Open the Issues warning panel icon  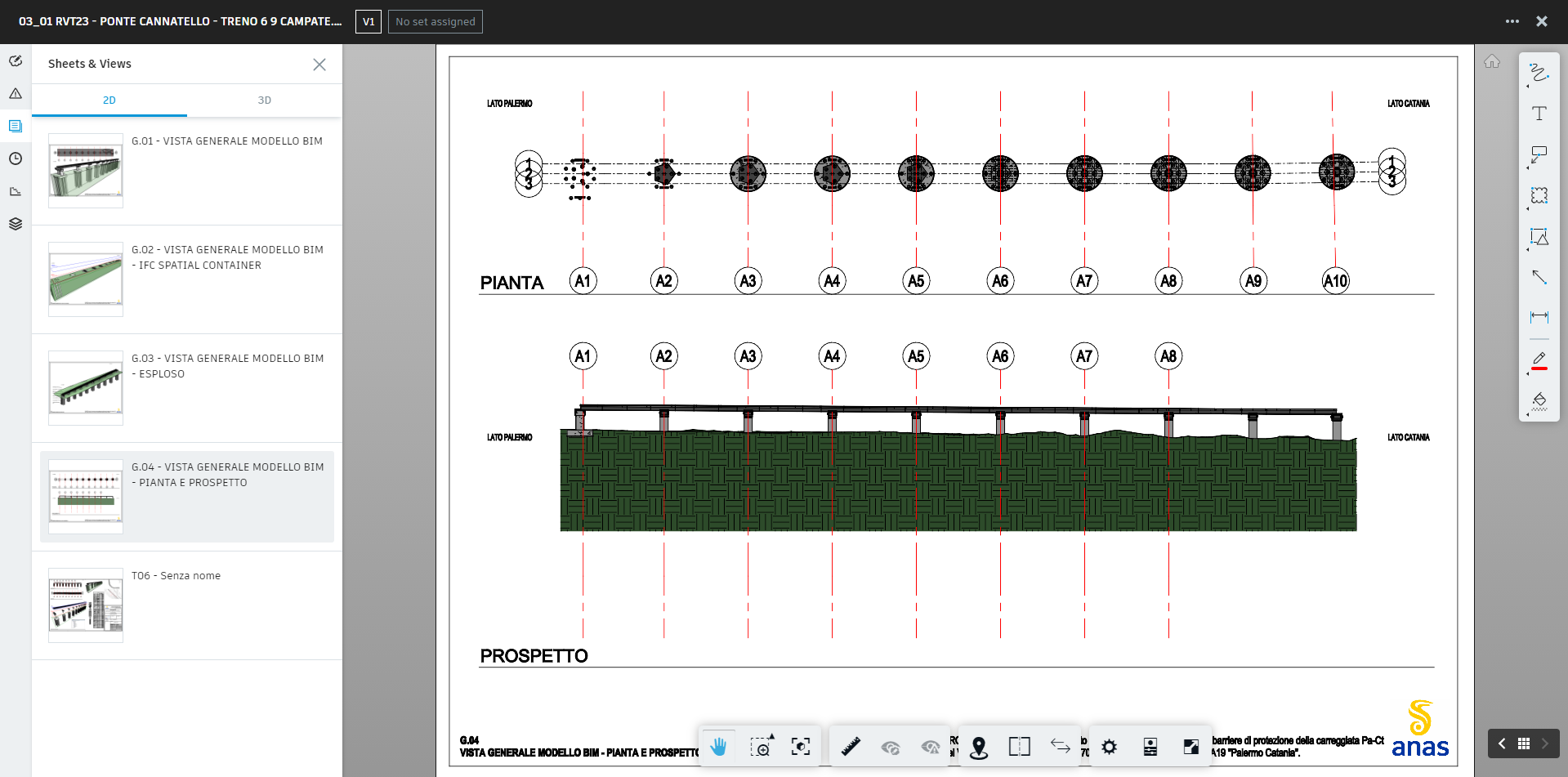(16, 94)
